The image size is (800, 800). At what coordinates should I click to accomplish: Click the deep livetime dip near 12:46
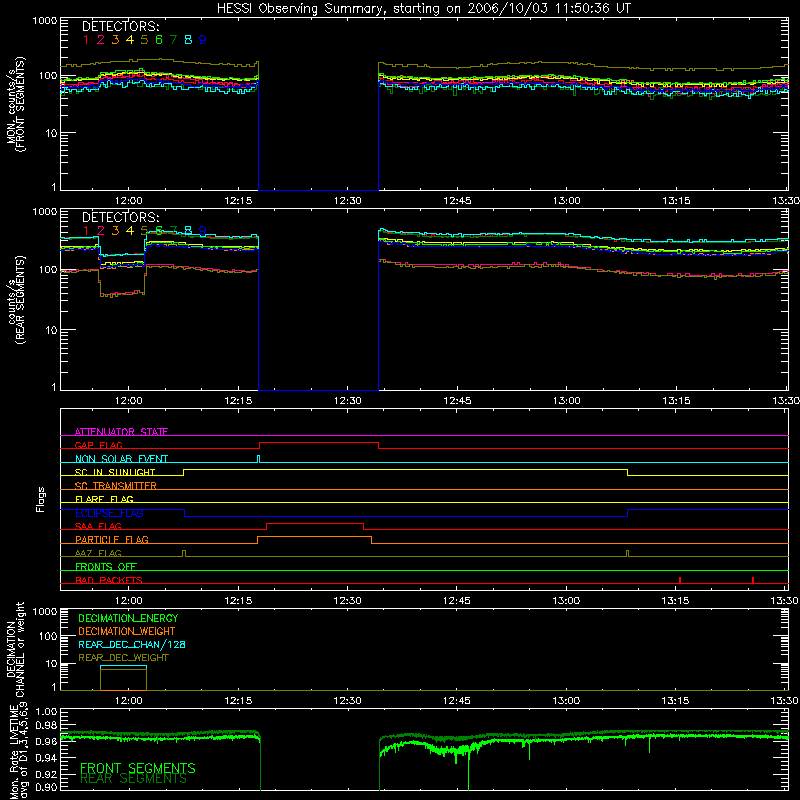click(x=468, y=770)
